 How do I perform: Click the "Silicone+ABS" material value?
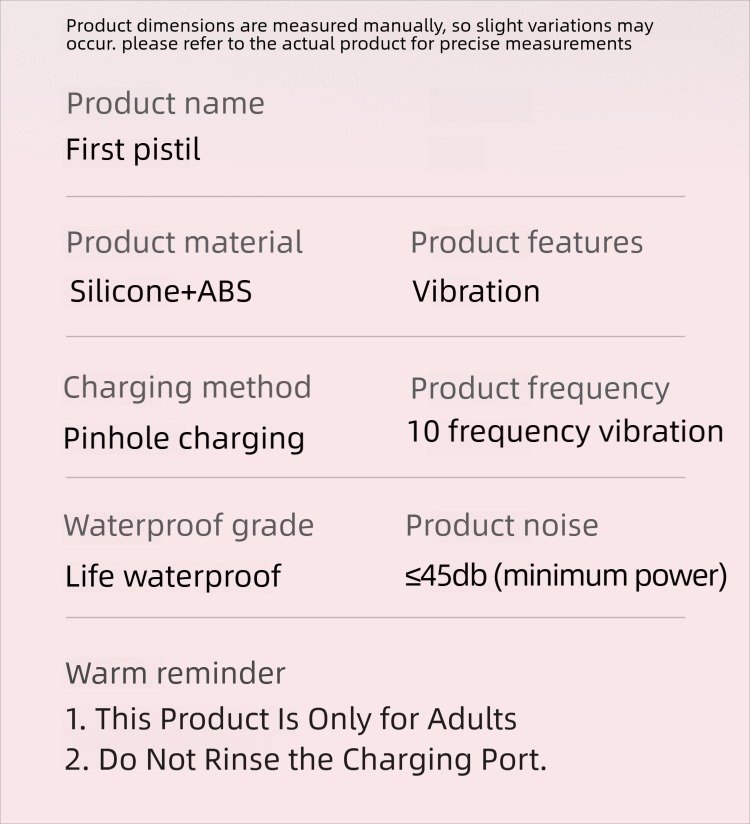[161, 291]
